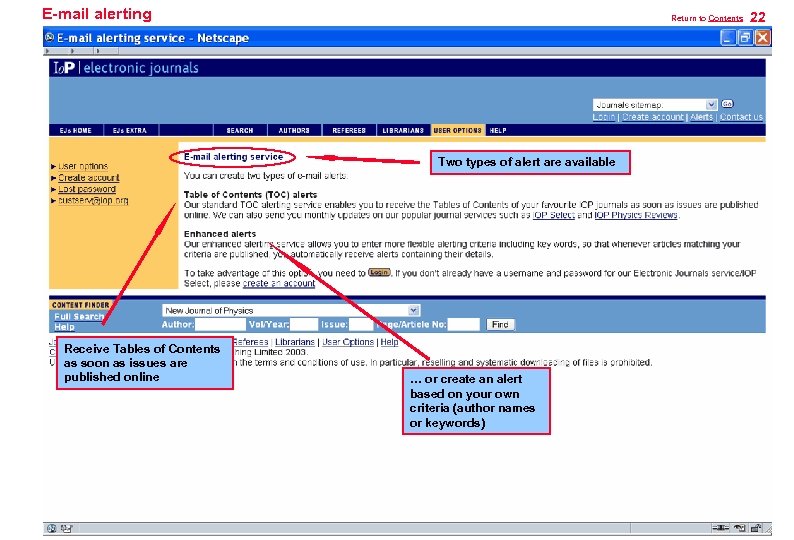Open the IOP Select link
The height and width of the screenshot is (540, 794).
point(553,215)
